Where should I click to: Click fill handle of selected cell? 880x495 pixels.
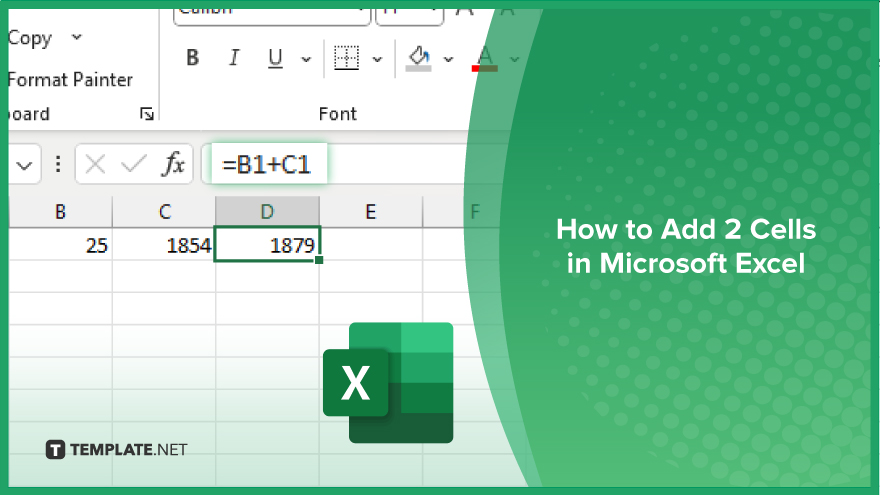(x=319, y=260)
